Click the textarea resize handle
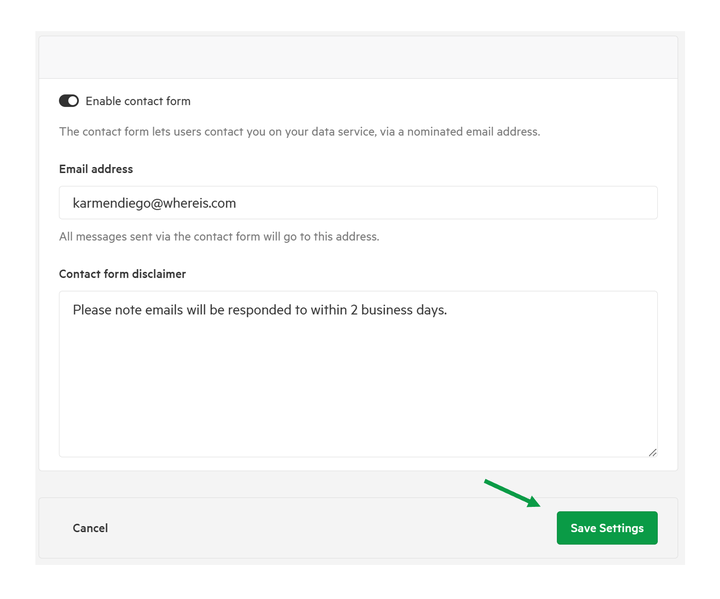 [652, 452]
